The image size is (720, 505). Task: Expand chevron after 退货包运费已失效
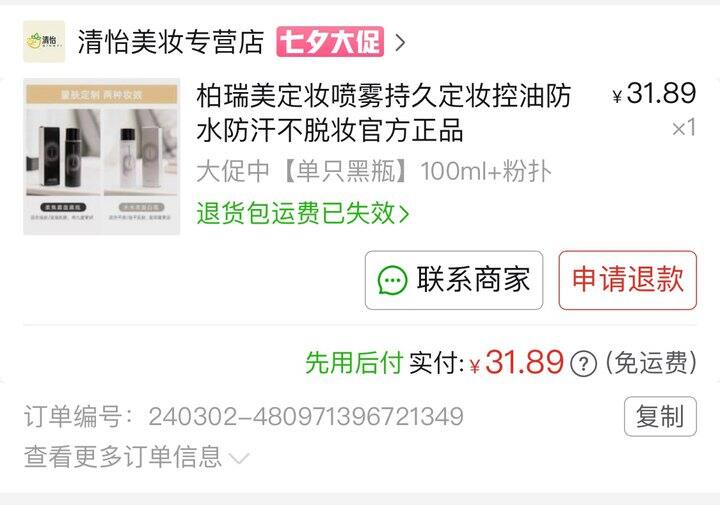point(404,214)
